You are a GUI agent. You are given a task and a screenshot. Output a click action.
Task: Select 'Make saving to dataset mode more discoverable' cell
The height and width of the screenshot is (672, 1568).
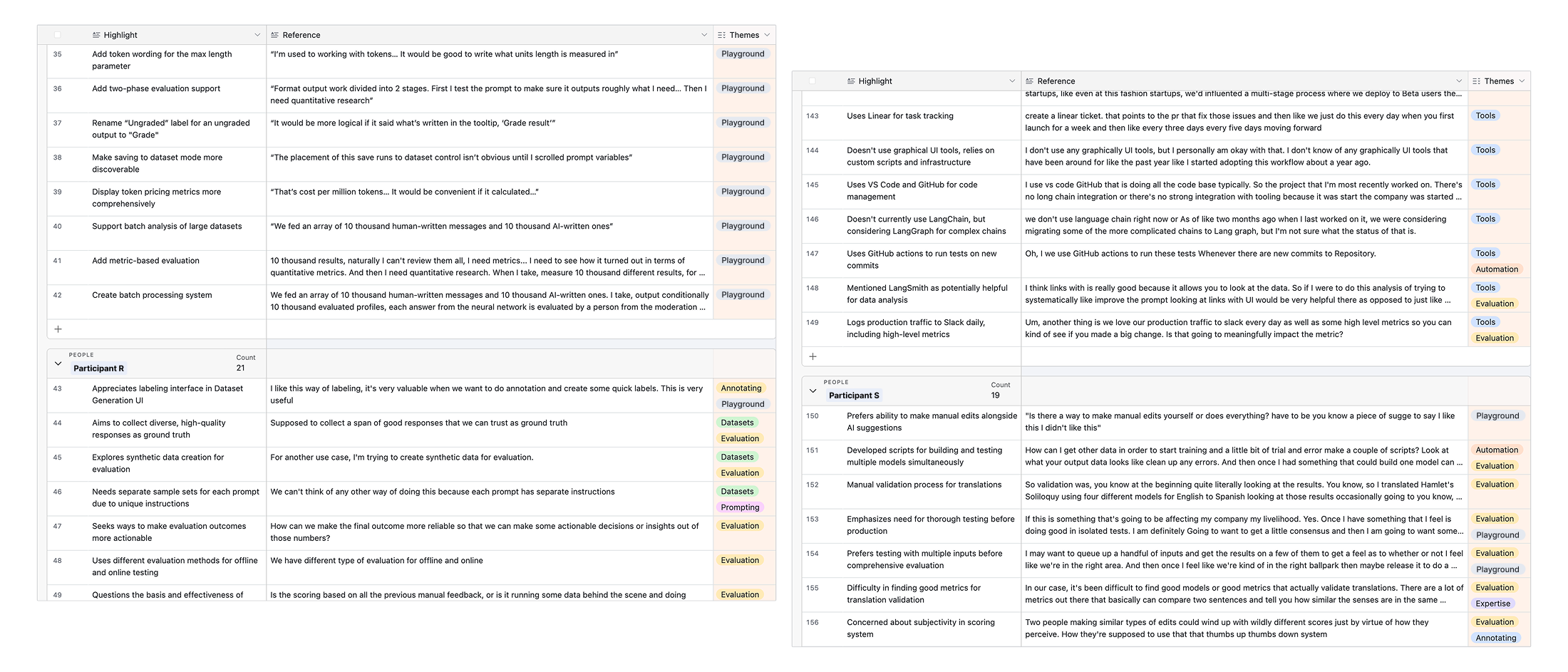pos(177,164)
